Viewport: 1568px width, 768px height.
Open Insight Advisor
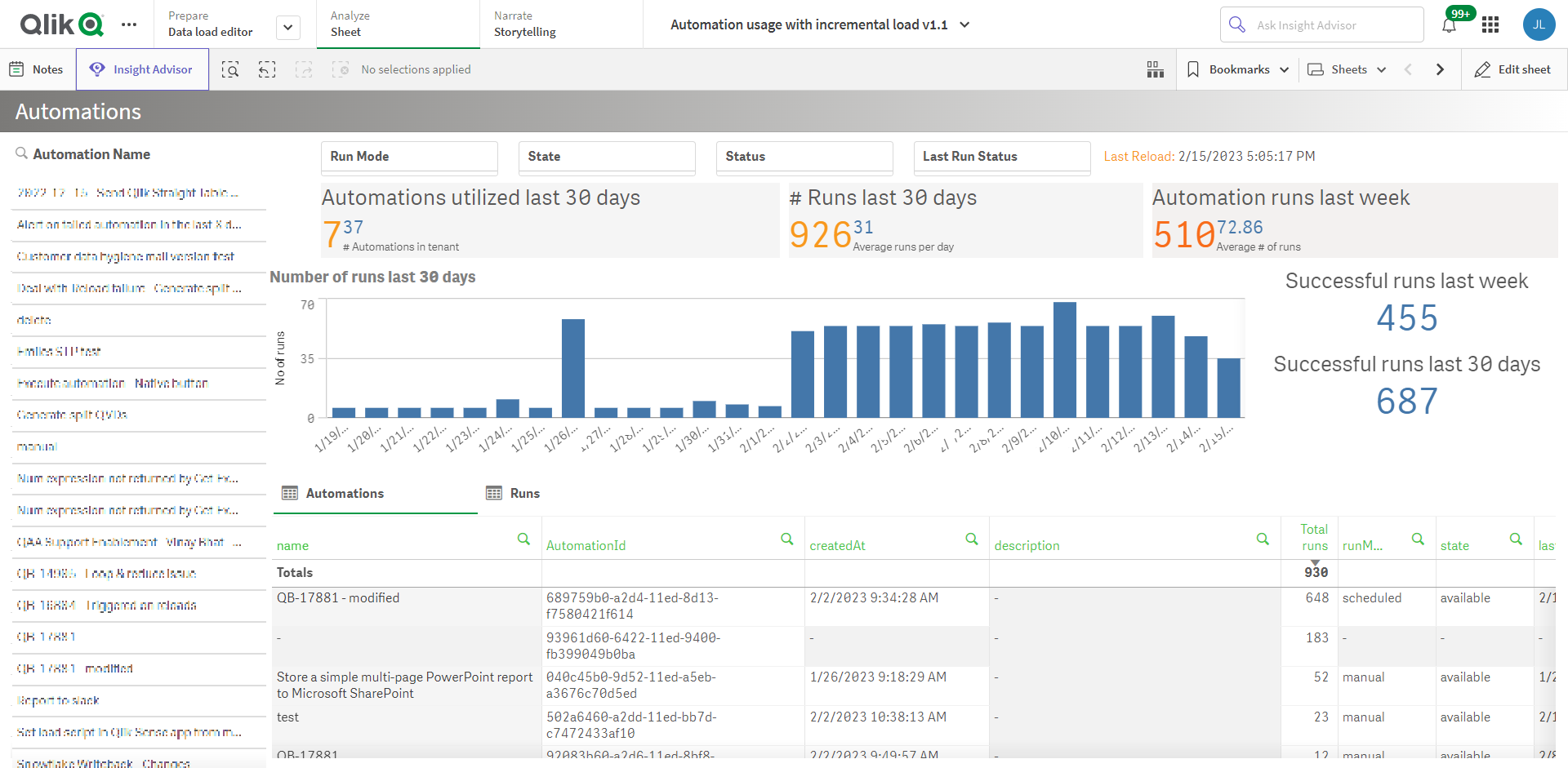point(142,69)
